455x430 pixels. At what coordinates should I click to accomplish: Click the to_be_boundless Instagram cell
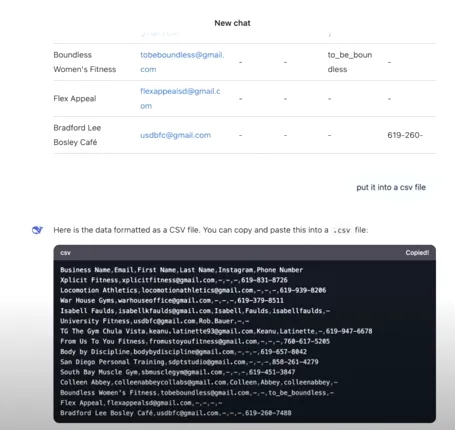(350, 62)
